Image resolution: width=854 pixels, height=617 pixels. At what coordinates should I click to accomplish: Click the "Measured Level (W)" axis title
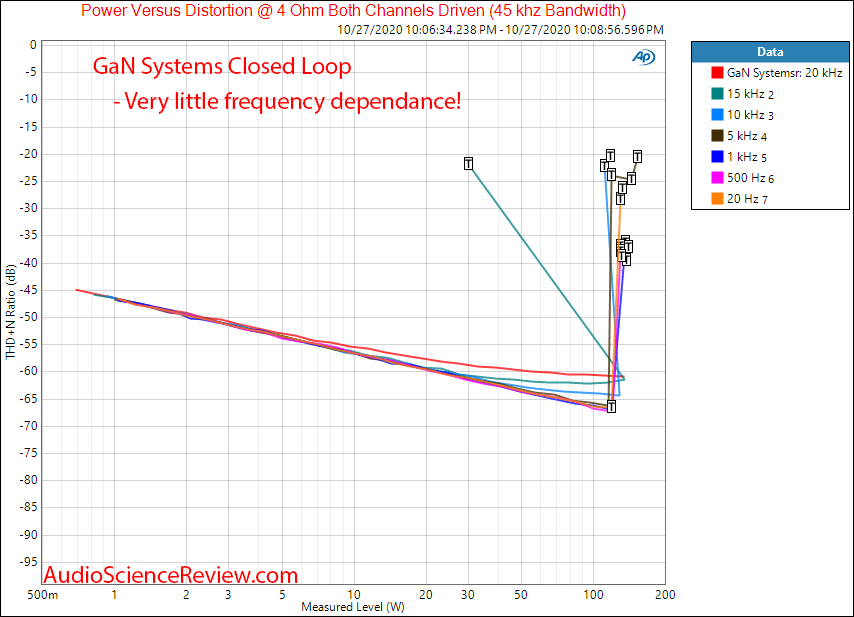coord(353,607)
